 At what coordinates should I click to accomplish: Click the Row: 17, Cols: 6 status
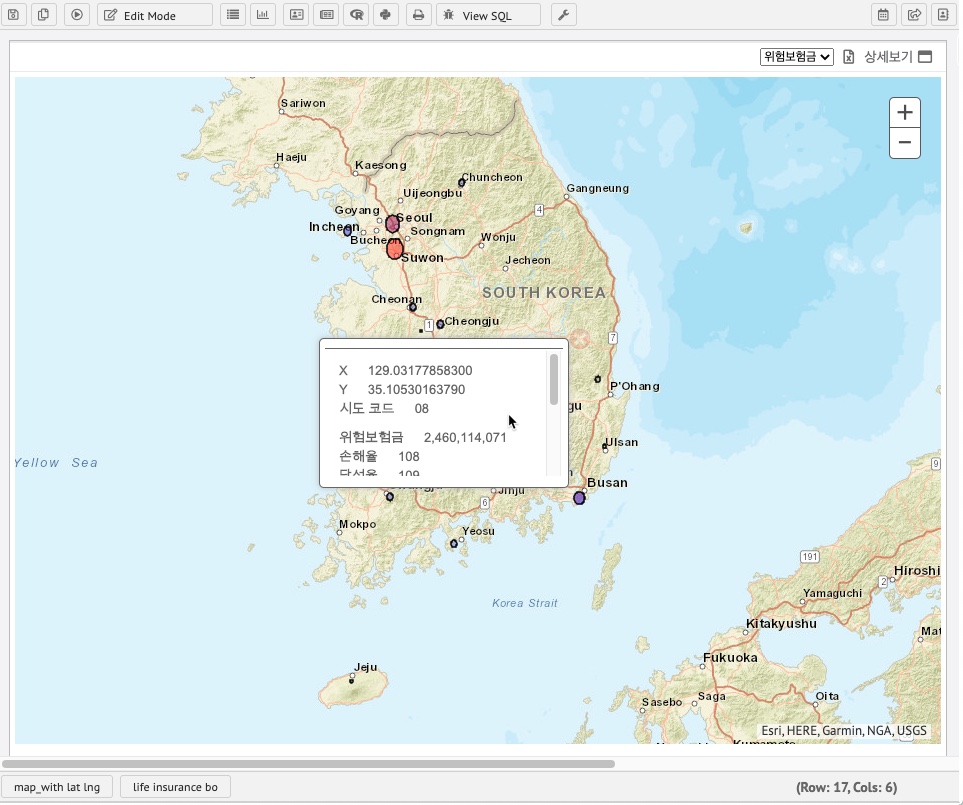pyautogui.click(x=846, y=788)
